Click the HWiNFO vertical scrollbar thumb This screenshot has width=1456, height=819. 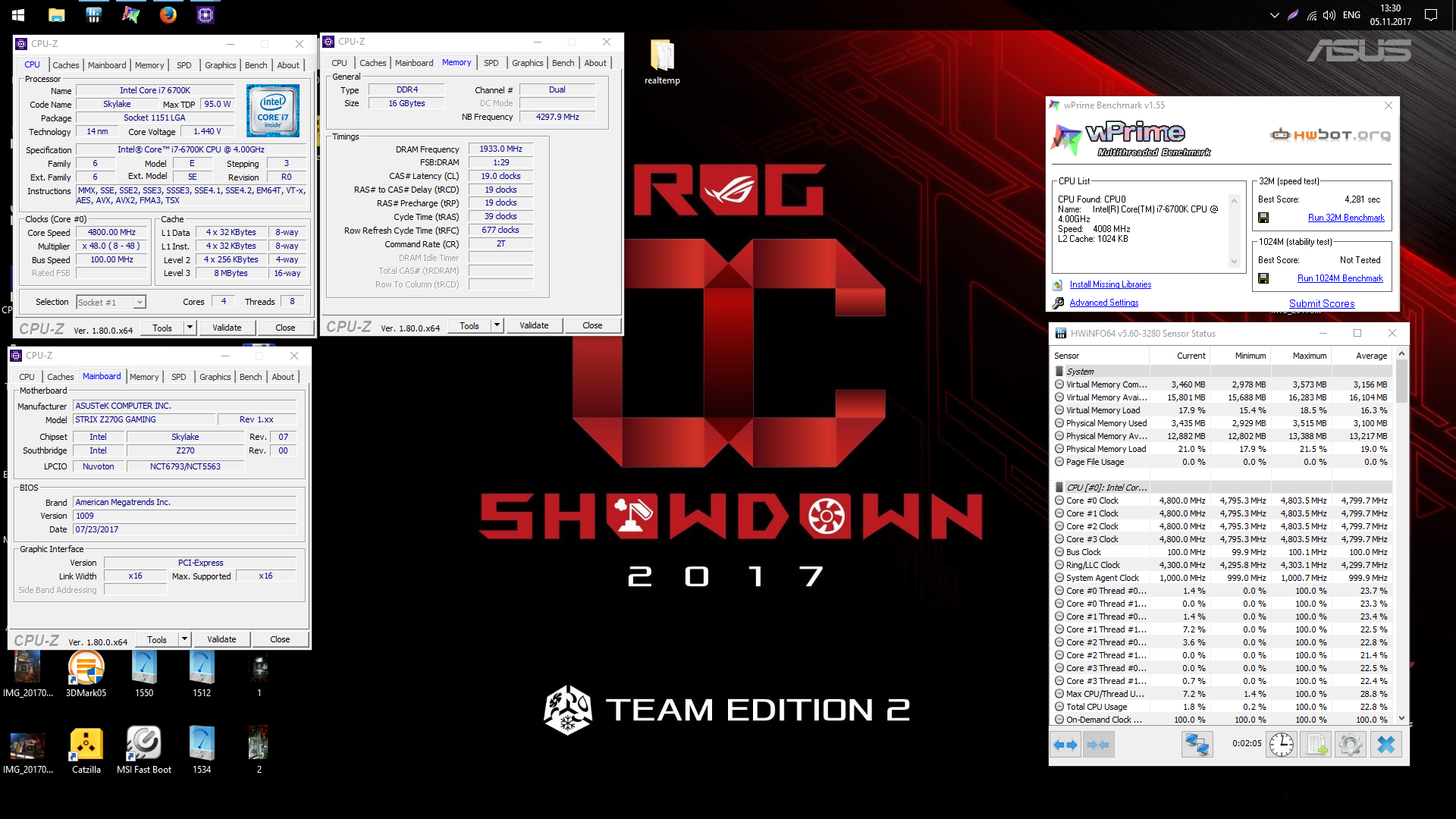pyautogui.click(x=1401, y=381)
